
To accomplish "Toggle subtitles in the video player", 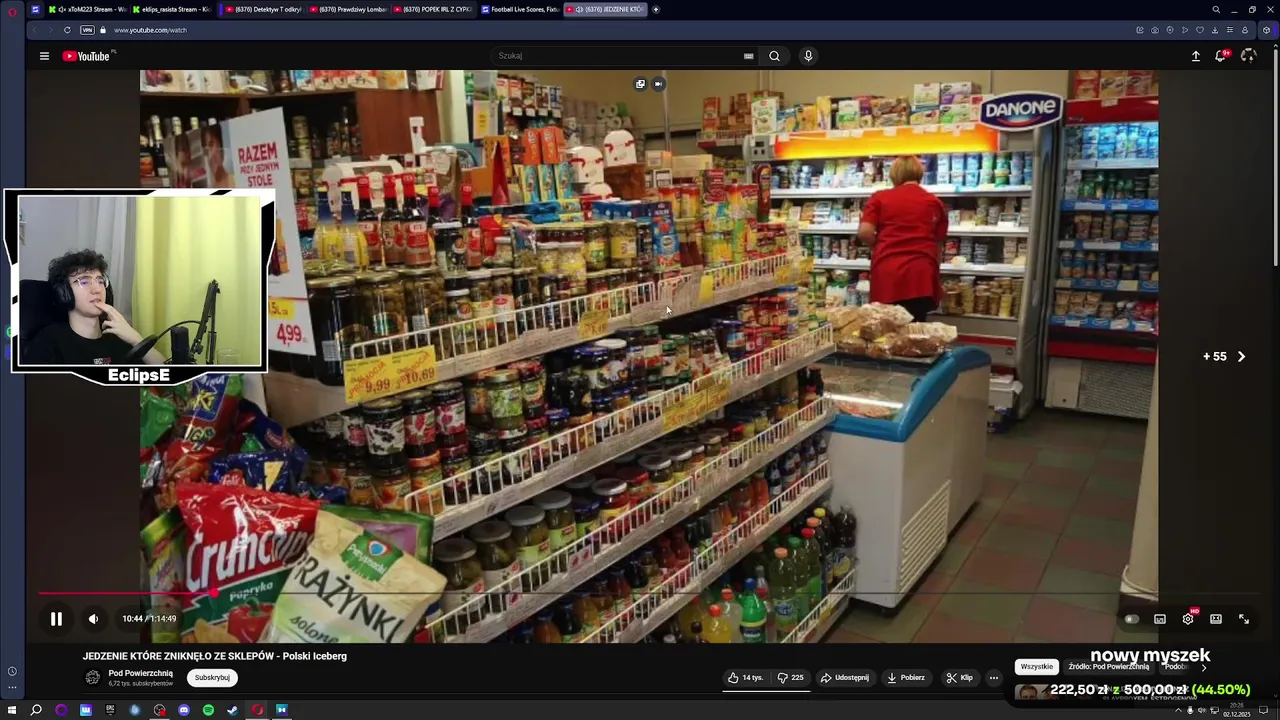I will tap(1160, 619).
